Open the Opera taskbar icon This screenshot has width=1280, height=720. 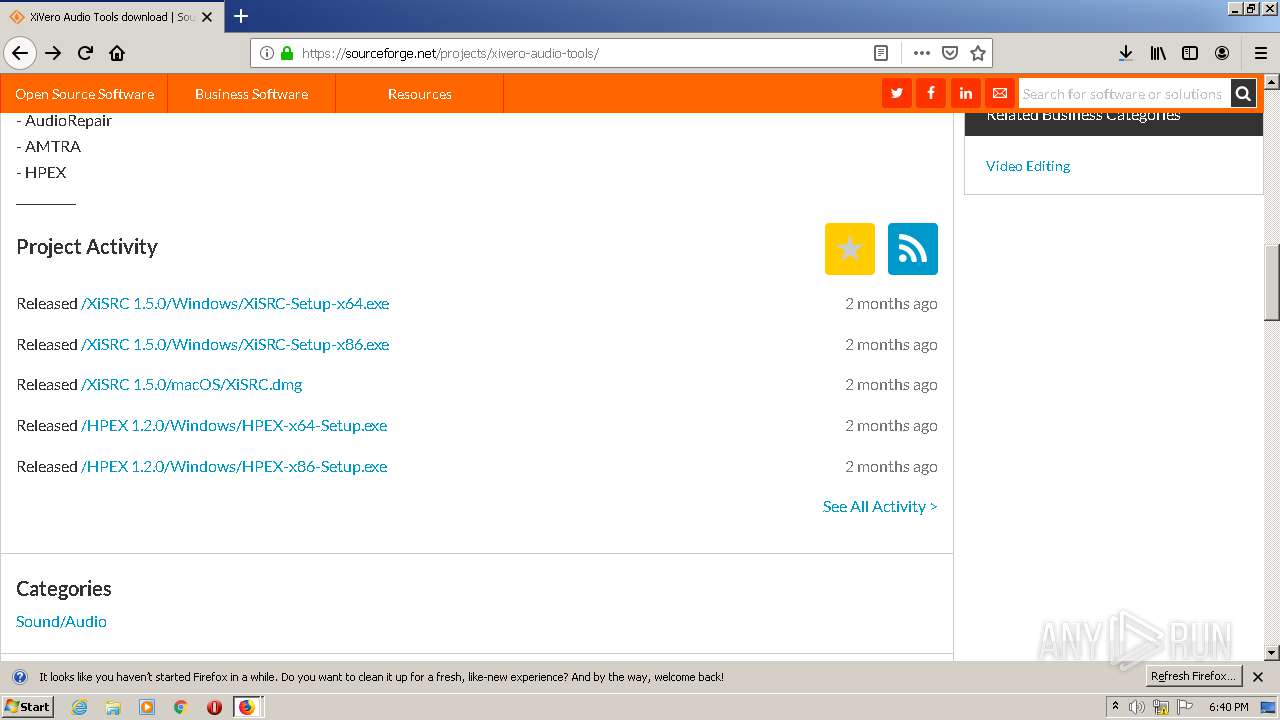[x=214, y=707]
